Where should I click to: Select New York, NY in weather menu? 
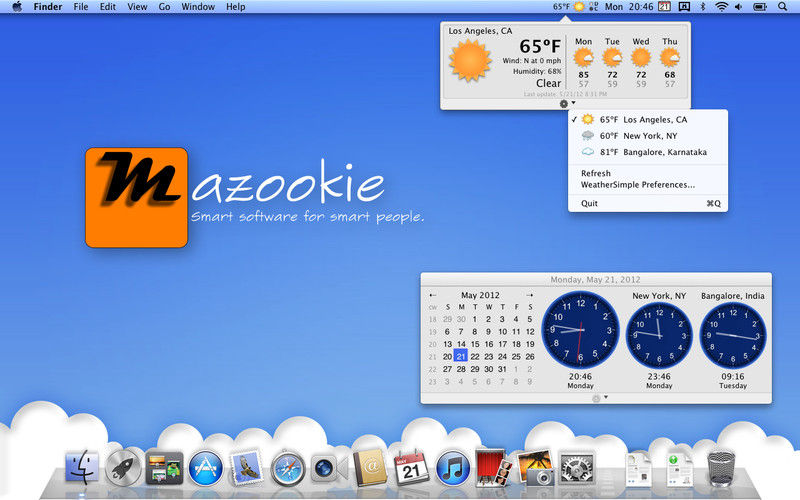pyautogui.click(x=647, y=136)
